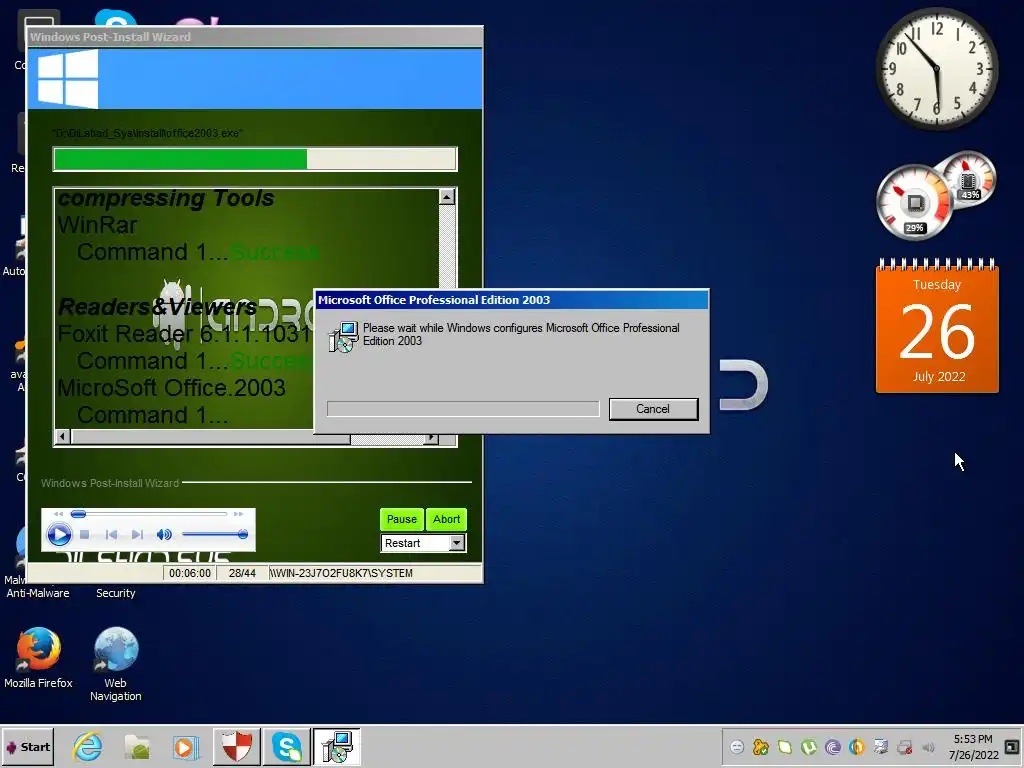The image size is (1024, 768).
Task: Click the 00:06:00 elapsed time status cell
Action: point(189,573)
